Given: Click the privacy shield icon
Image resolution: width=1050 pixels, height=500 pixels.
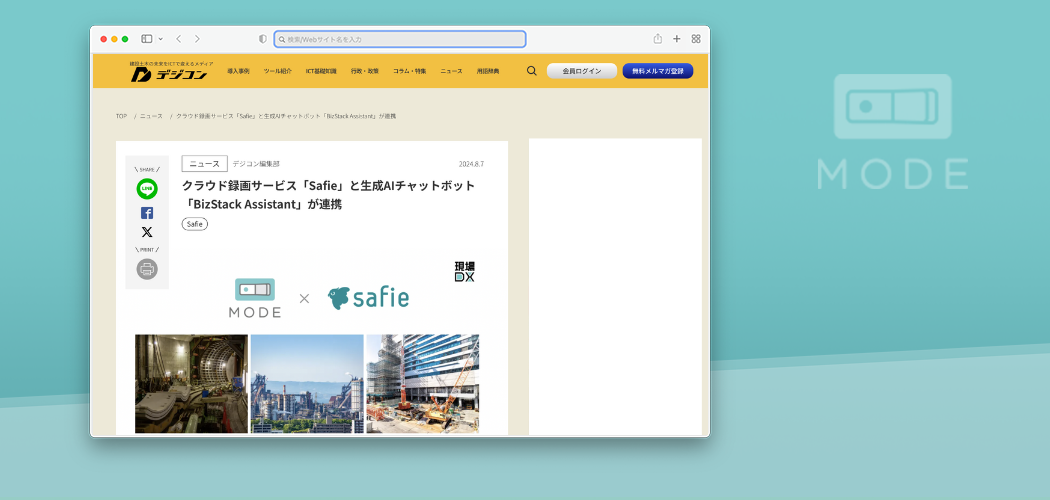Looking at the screenshot, I should coord(263,39).
